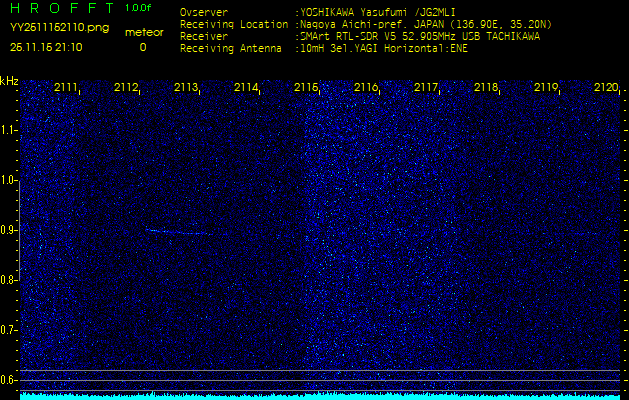Viewport: 629px width, 400px height.
Task: Click the 2120 time marker
Action: tap(606, 87)
